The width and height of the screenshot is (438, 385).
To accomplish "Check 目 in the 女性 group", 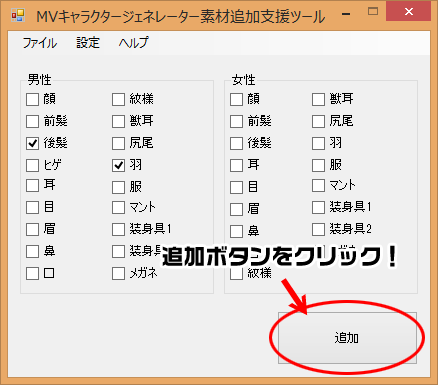I will click(236, 187).
